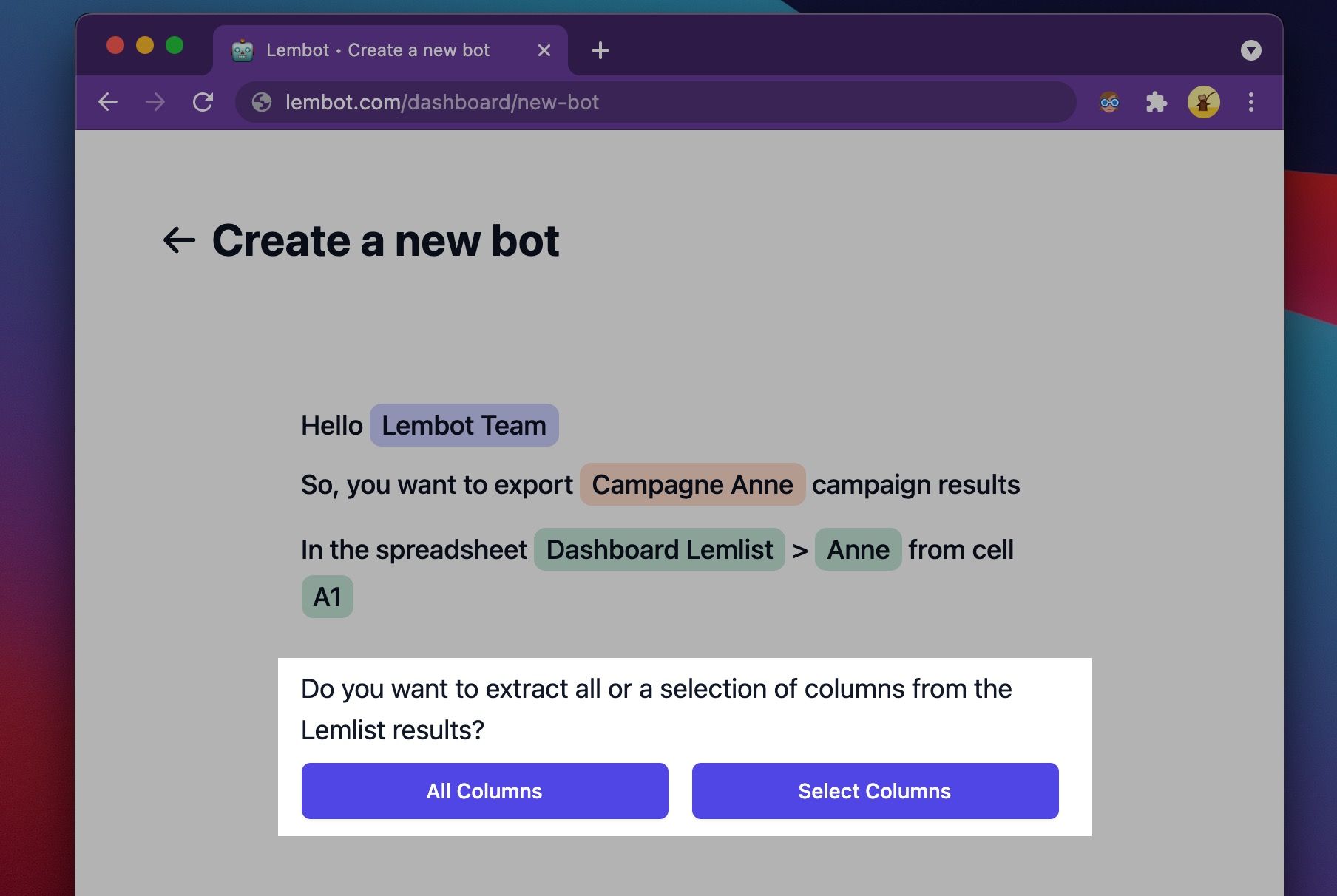Screen dimensions: 1337x896
Task: Choose the Select Columns button
Action: click(x=875, y=790)
